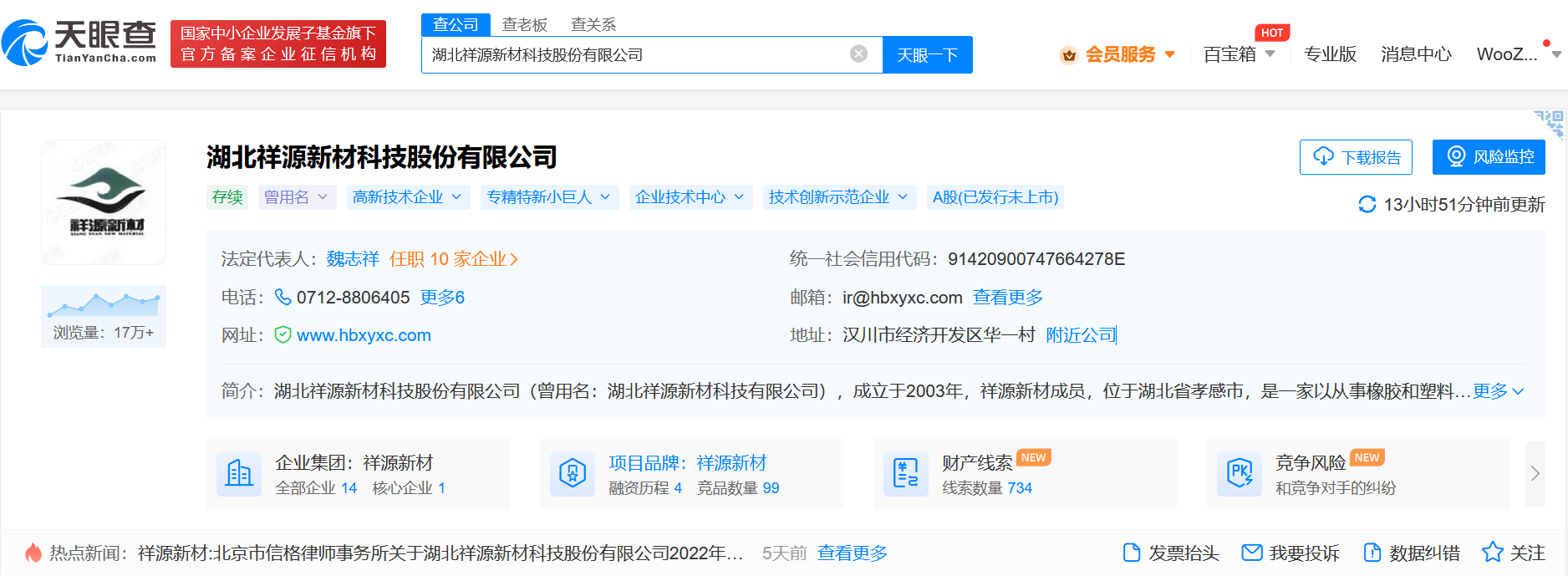Open 专业版 in the top menu
Screen dimensions: 1568x576
(x=1330, y=54)
